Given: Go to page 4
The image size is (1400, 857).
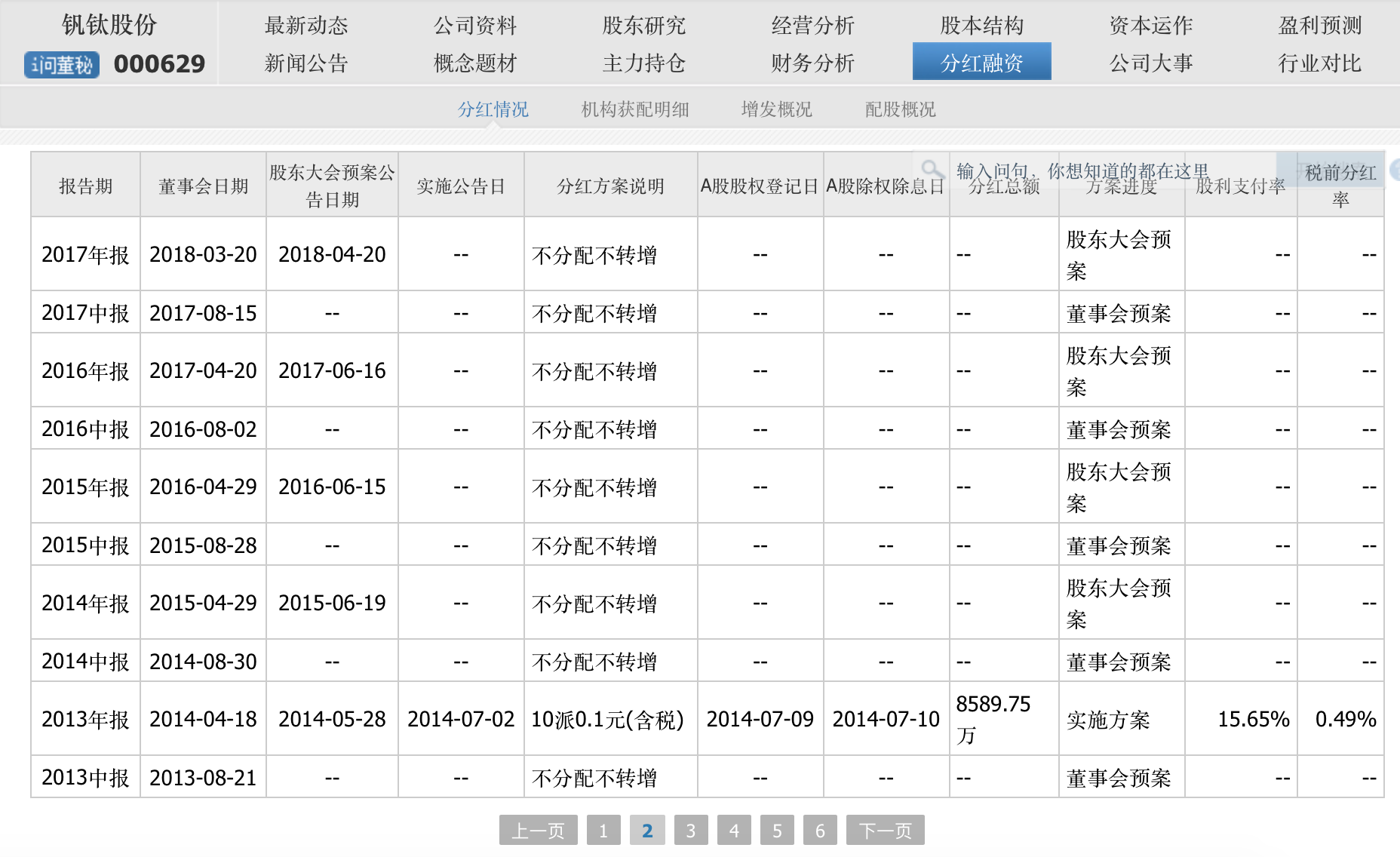Looking at the screenshot, I should [734, 831].
